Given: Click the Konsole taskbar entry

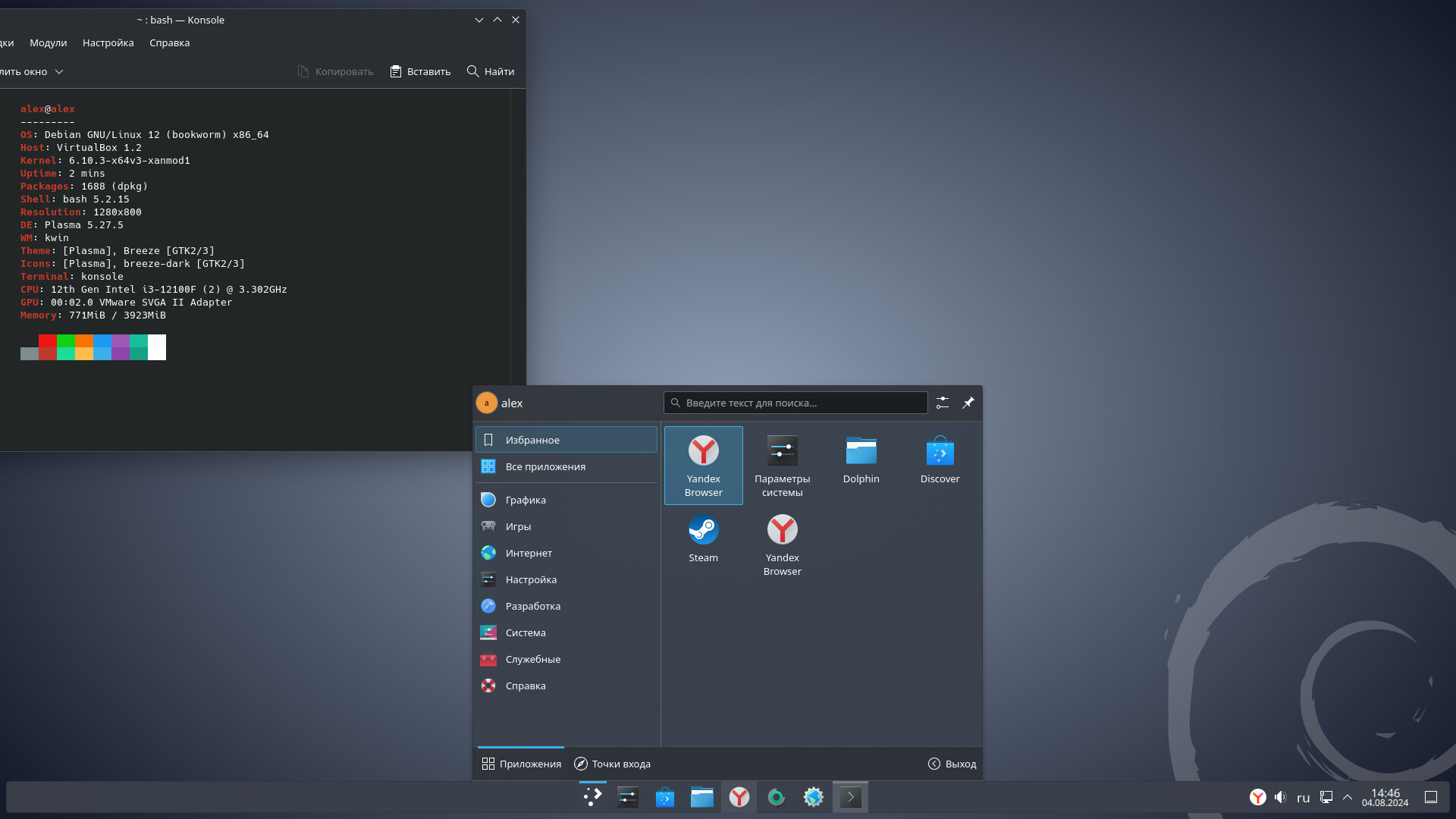Looking at the screenshot, I should point(851,797).
